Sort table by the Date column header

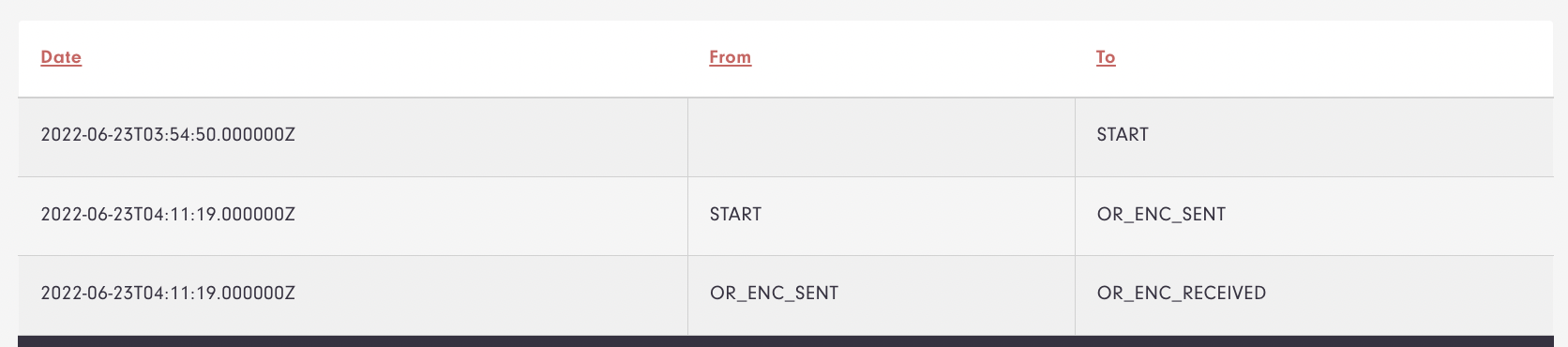coord(61,57)
